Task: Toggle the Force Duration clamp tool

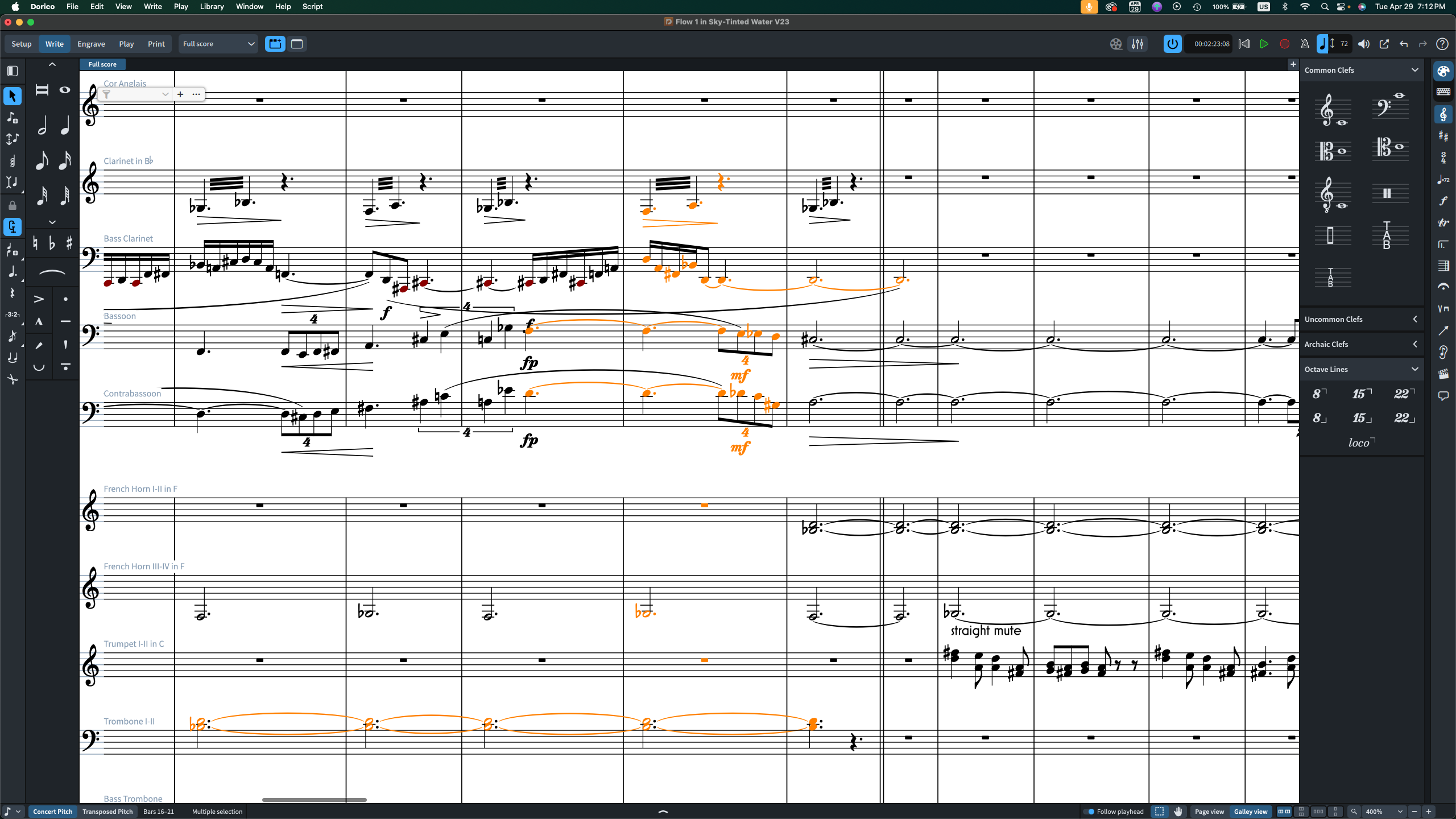Action: coord(13,227)
